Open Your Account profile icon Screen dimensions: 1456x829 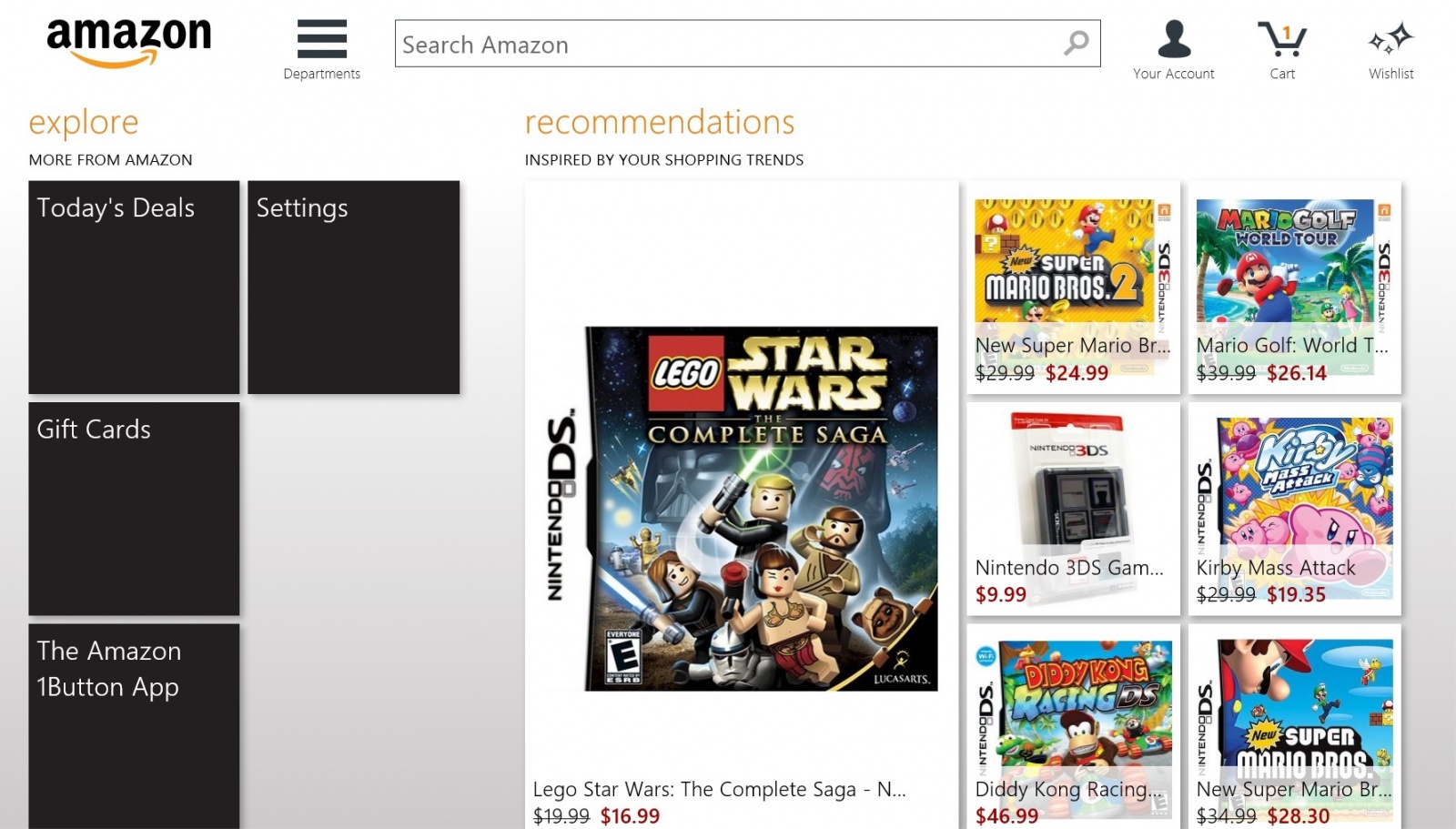point(1173,41)
